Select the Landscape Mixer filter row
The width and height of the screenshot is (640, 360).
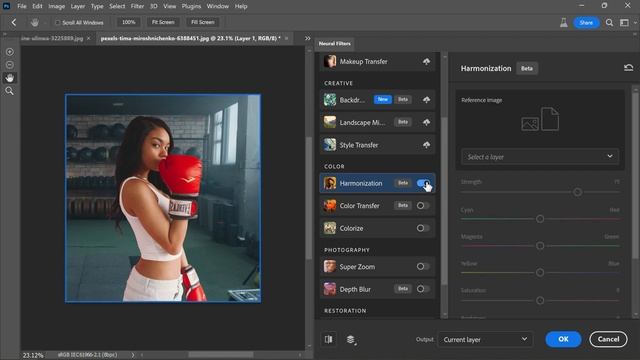click(x=377, y=122)
